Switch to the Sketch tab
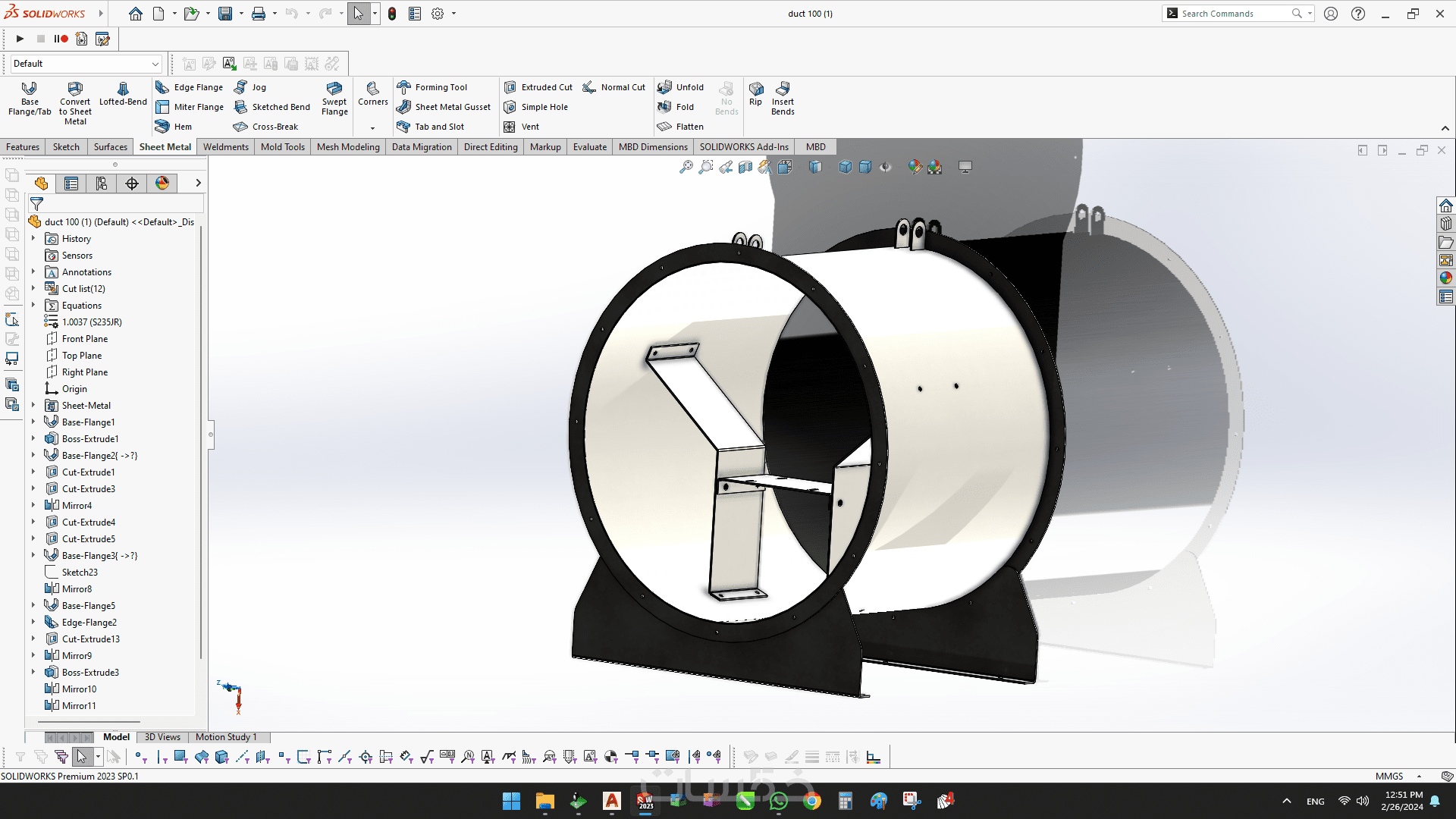This screenshot has width=1456, height=819. [x=66, y=147]
